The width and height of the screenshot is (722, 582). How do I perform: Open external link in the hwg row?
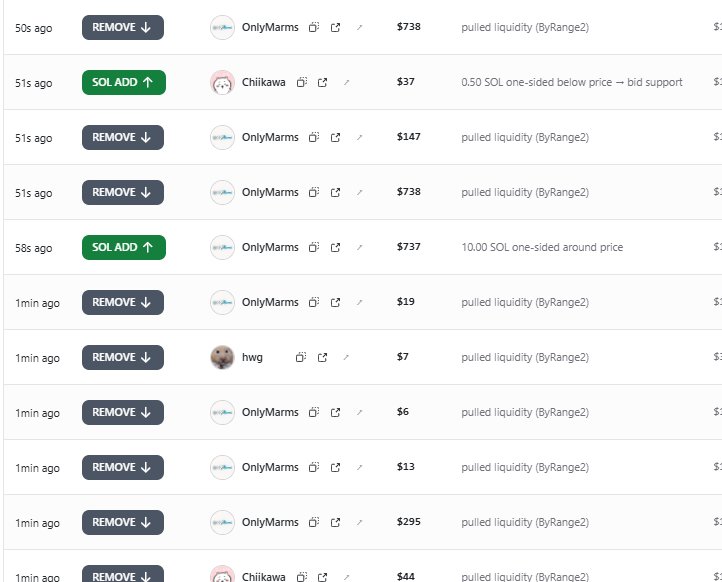(322, 357)
